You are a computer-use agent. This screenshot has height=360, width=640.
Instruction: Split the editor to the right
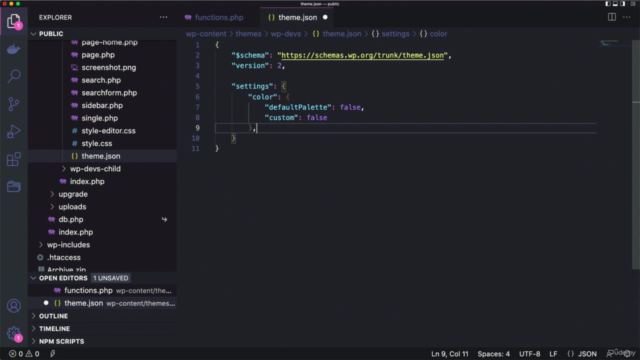[x=611, y=17]
